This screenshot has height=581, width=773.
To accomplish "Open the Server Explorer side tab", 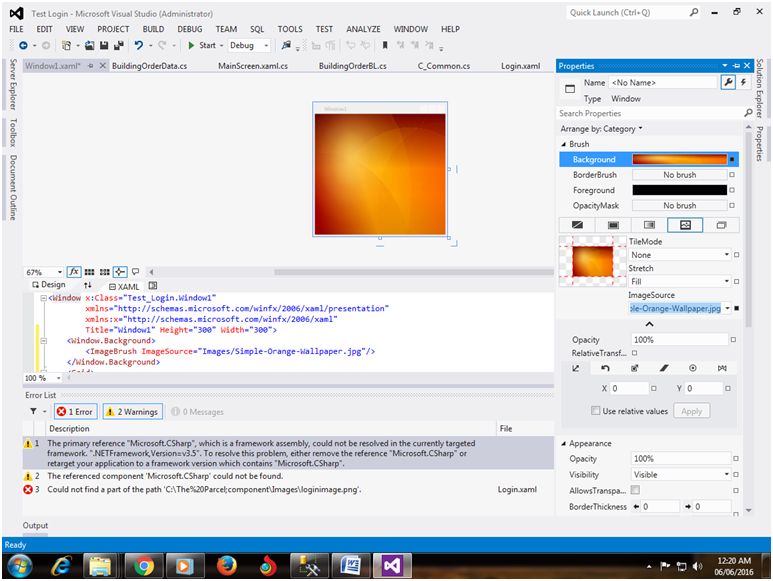I will [x=13, y=84].
